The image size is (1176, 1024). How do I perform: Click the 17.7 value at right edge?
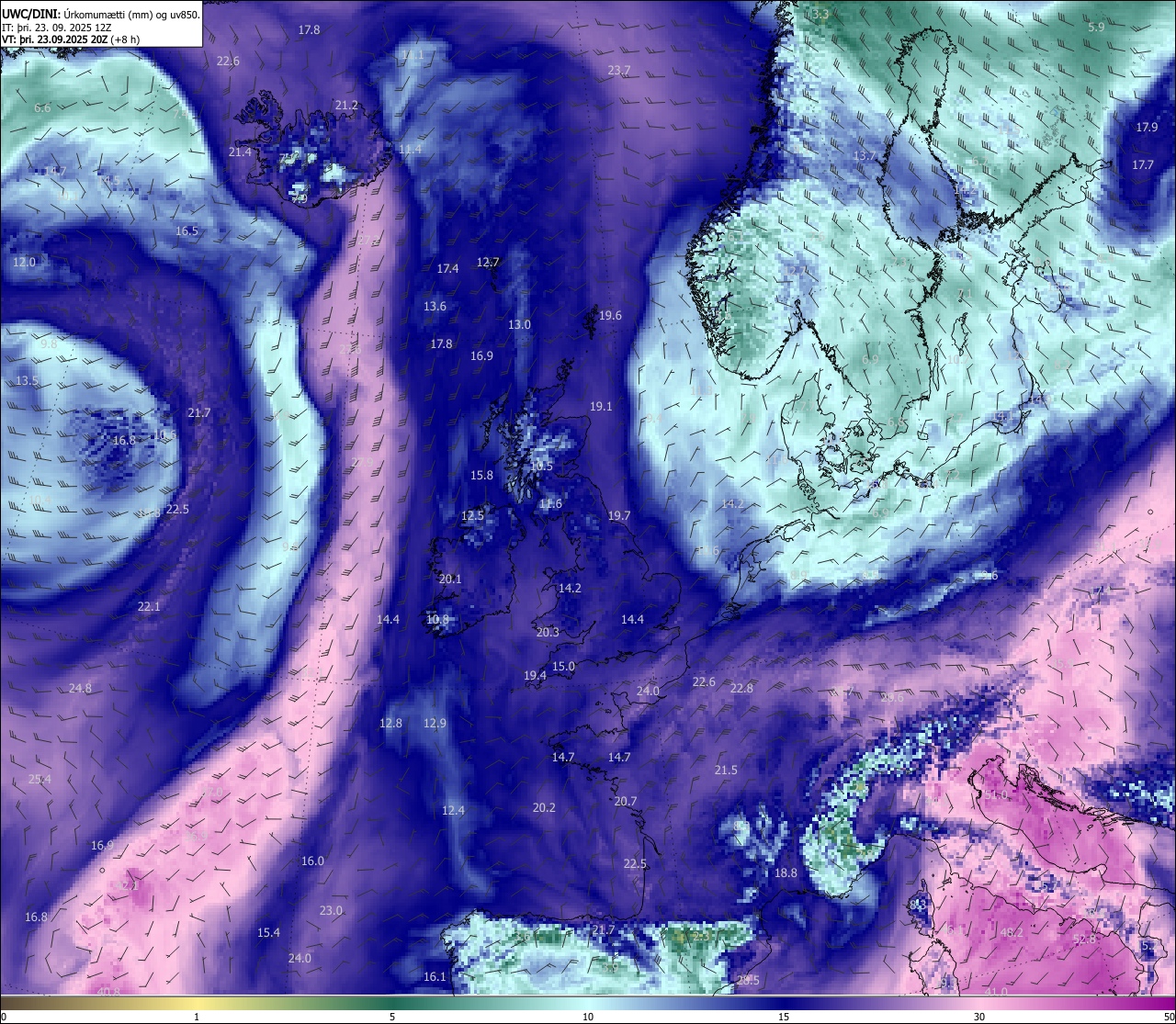tap(1143, 165)
